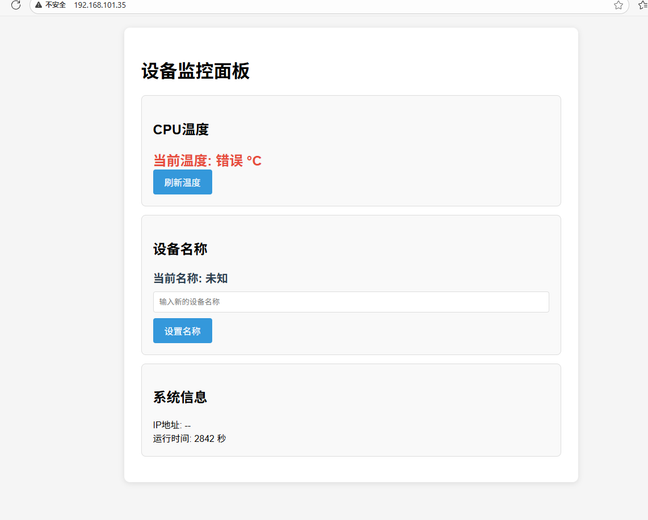This screenshot has height=520, width=648.
Task: Click the 2842 秒 uptime value
Action: click(x=210, y=438)
